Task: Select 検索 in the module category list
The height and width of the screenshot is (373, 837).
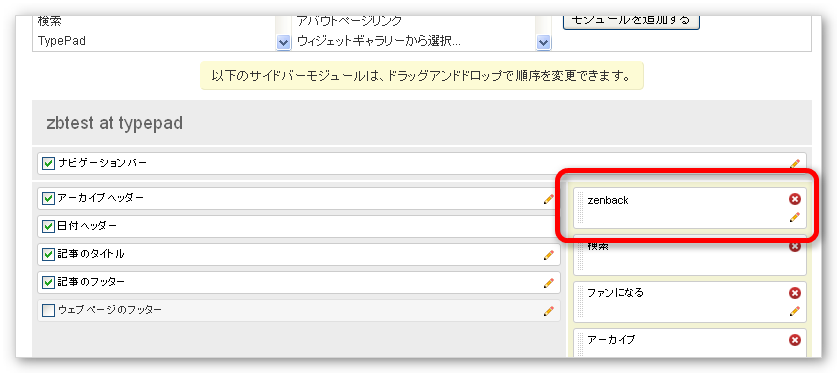Action: click(x=49, y=22)
